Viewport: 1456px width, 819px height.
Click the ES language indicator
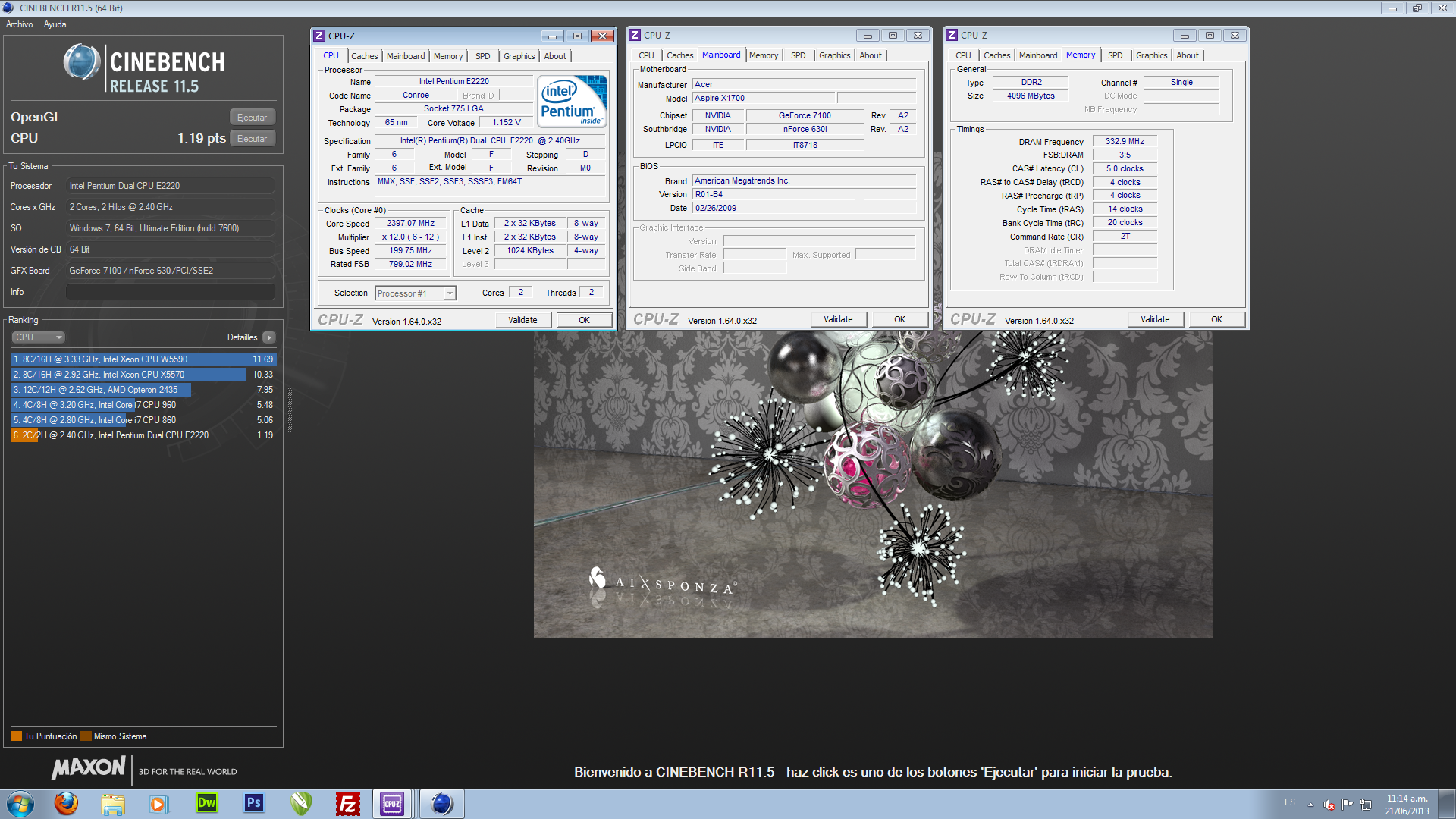point(1290,802)
